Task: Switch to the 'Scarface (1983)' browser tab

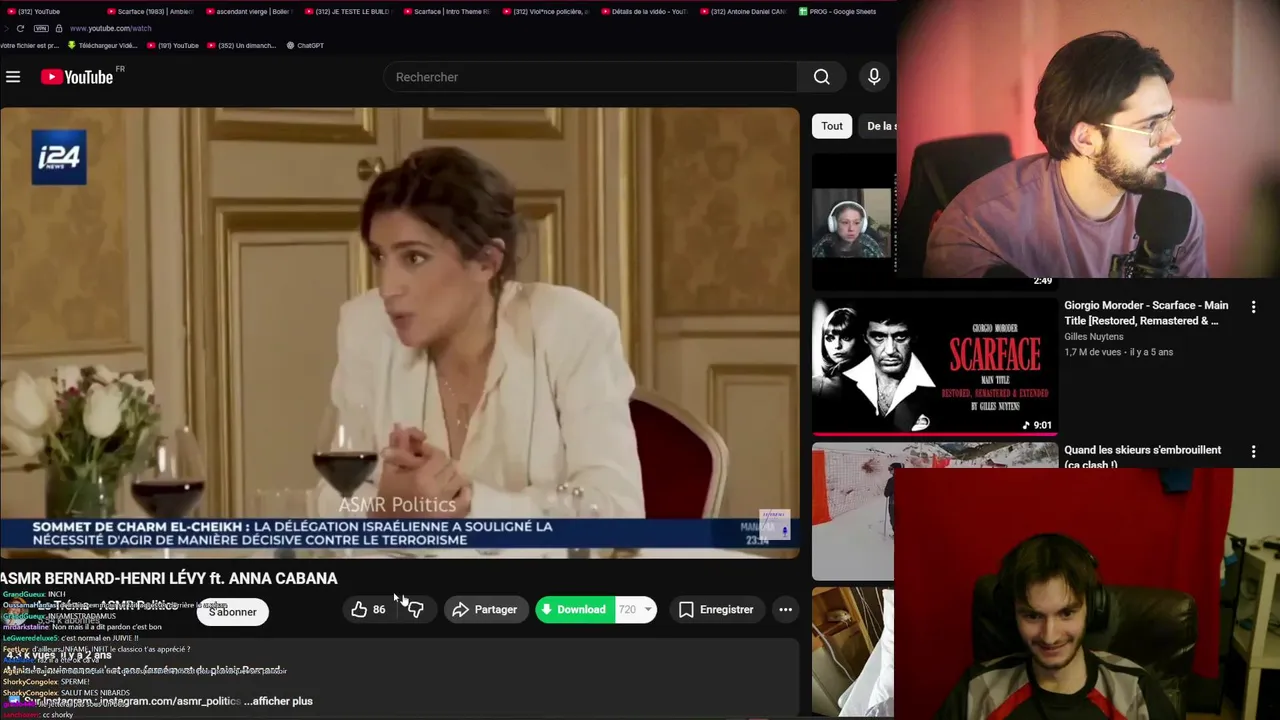Action: 149,11
